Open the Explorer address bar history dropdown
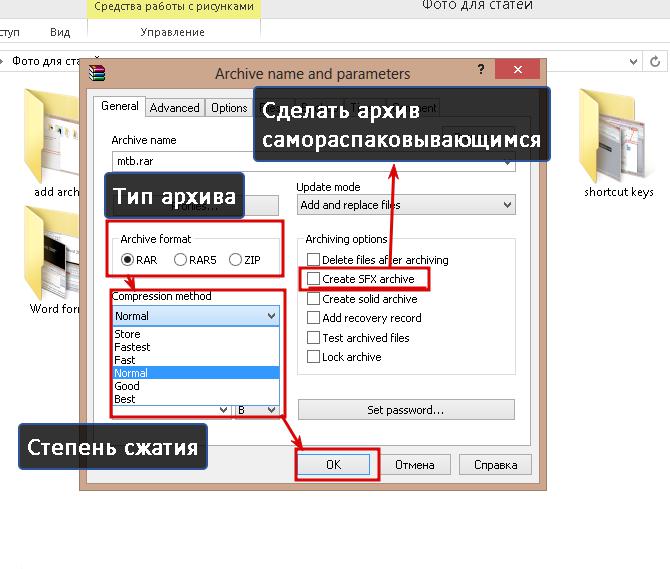The image size is (670, 569). [633, 62]
